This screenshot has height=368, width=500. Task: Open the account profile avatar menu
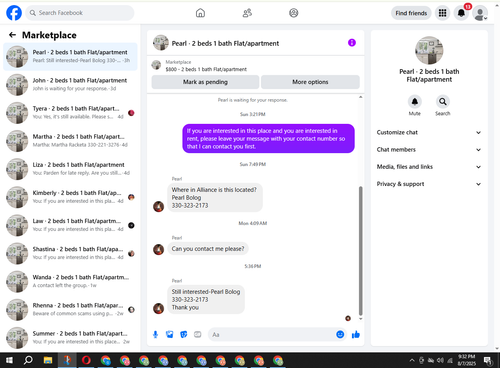[480, 13]
